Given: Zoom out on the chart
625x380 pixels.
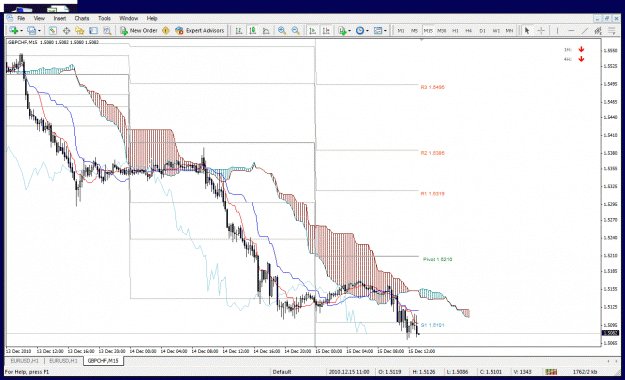Looking at the screenshot, I should tap(295, 30).
